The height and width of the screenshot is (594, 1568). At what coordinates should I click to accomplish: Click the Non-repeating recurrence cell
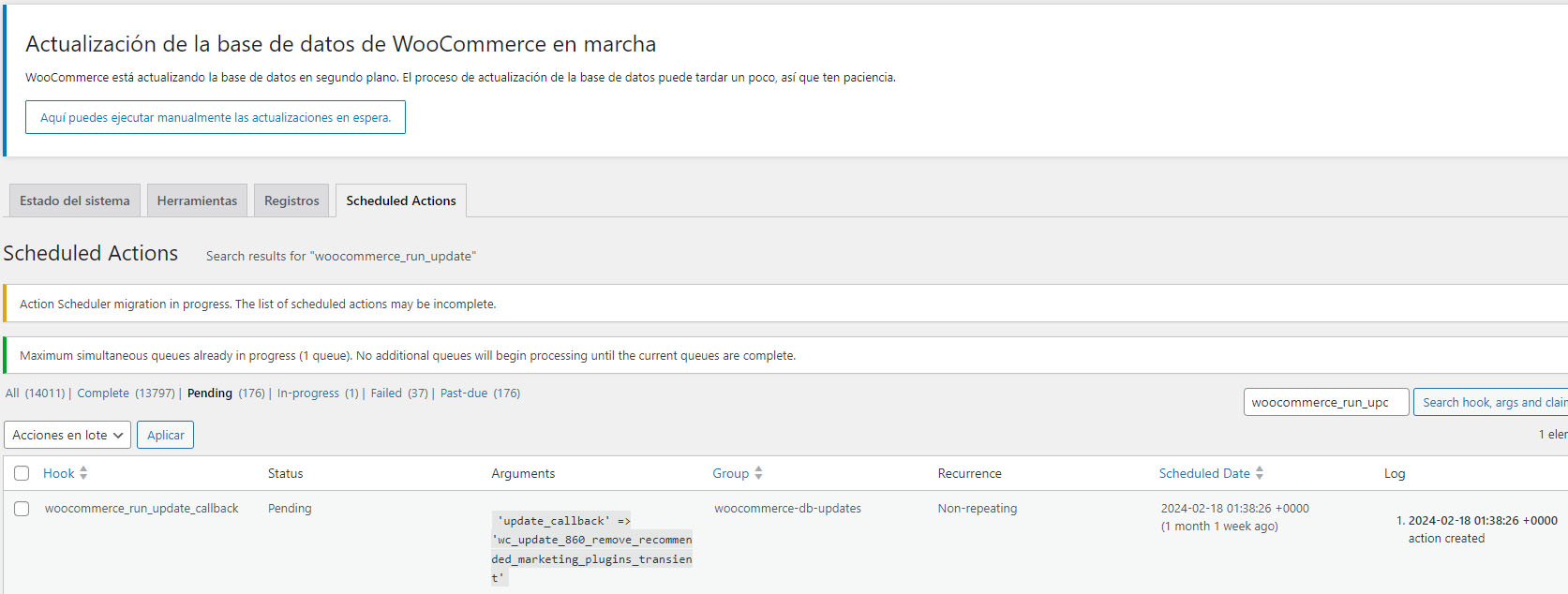tap(978, 508)
